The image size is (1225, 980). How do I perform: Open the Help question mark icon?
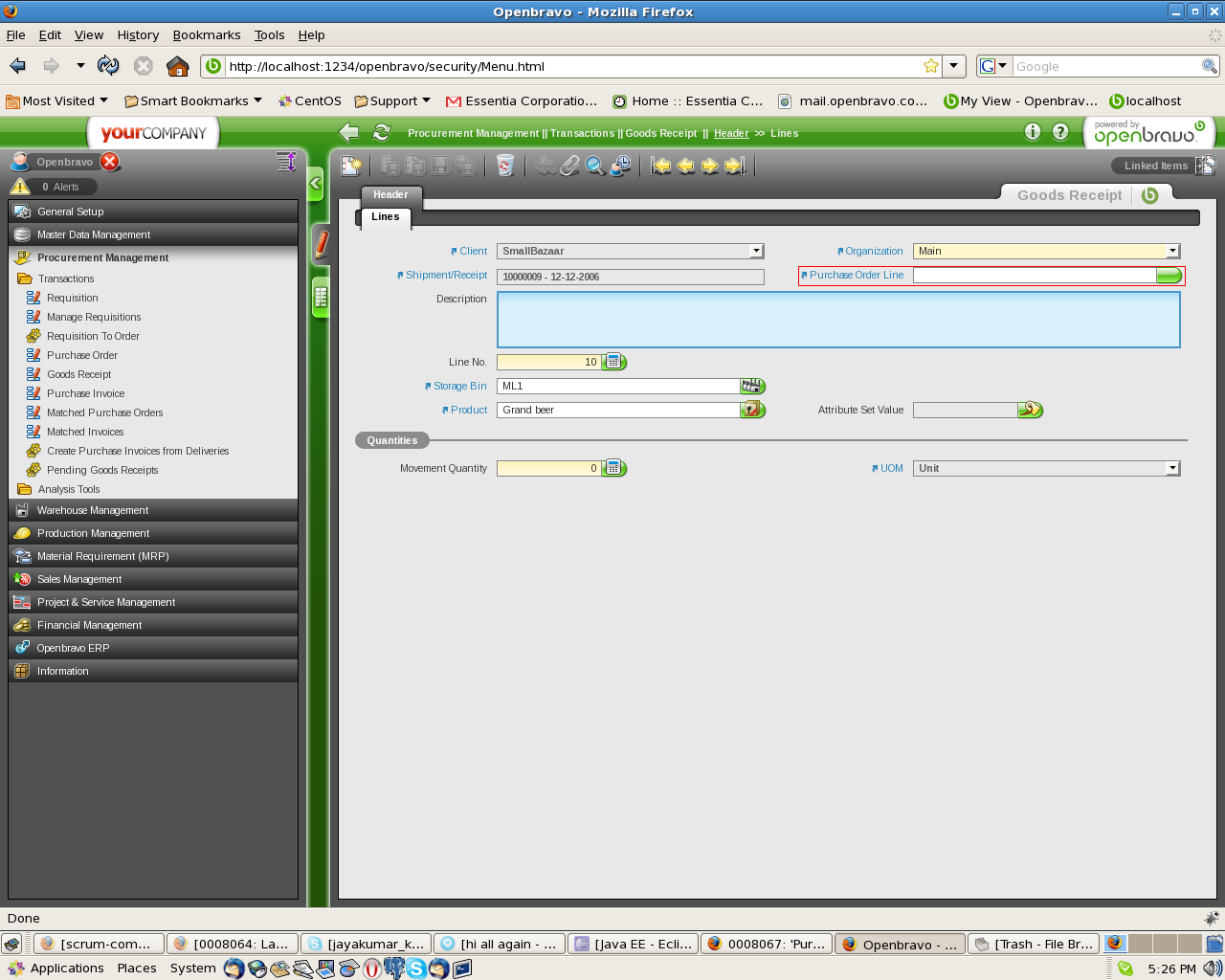pyautogui.click(x=1060, y=132)
